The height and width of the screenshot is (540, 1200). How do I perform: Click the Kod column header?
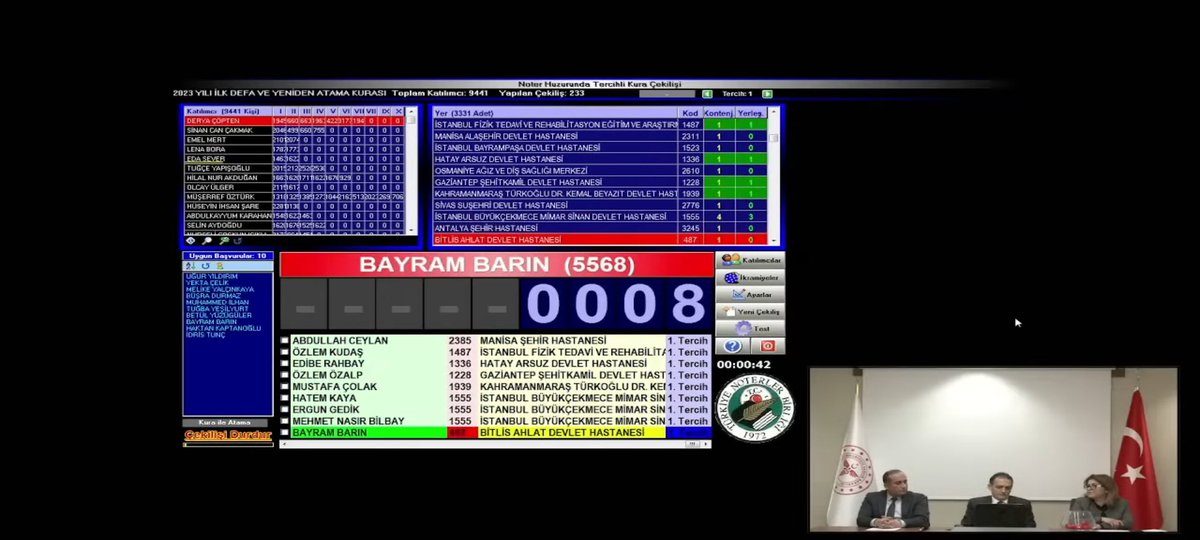pyautogui.click(x=690, y=113)
